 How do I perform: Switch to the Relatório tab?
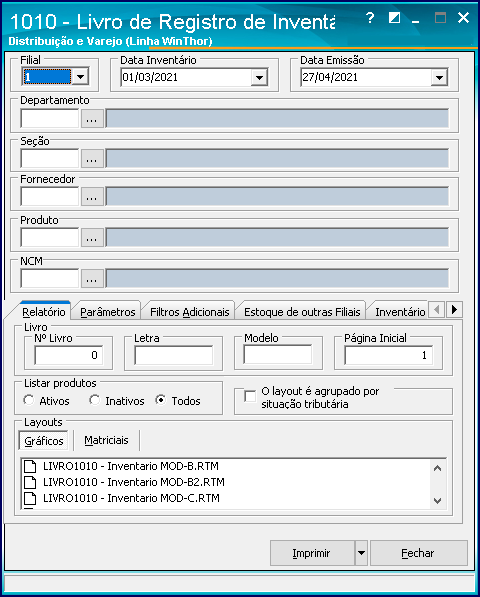[44, 312]
